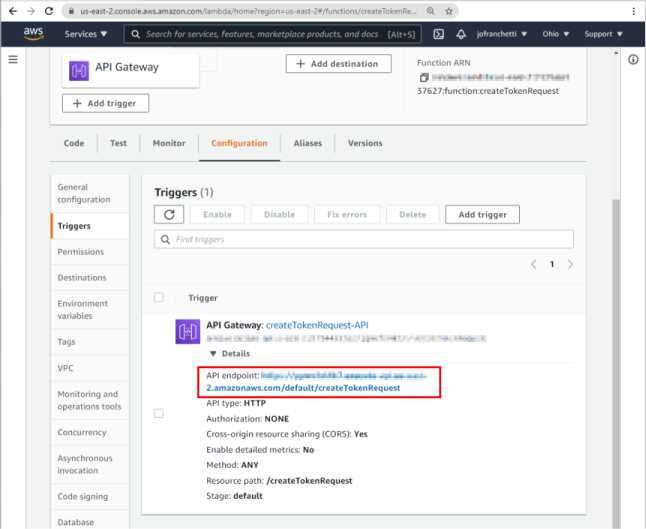This screenshot has width=646, height=529.
Task: Go to next page of triggers
Action: point(570,264)
